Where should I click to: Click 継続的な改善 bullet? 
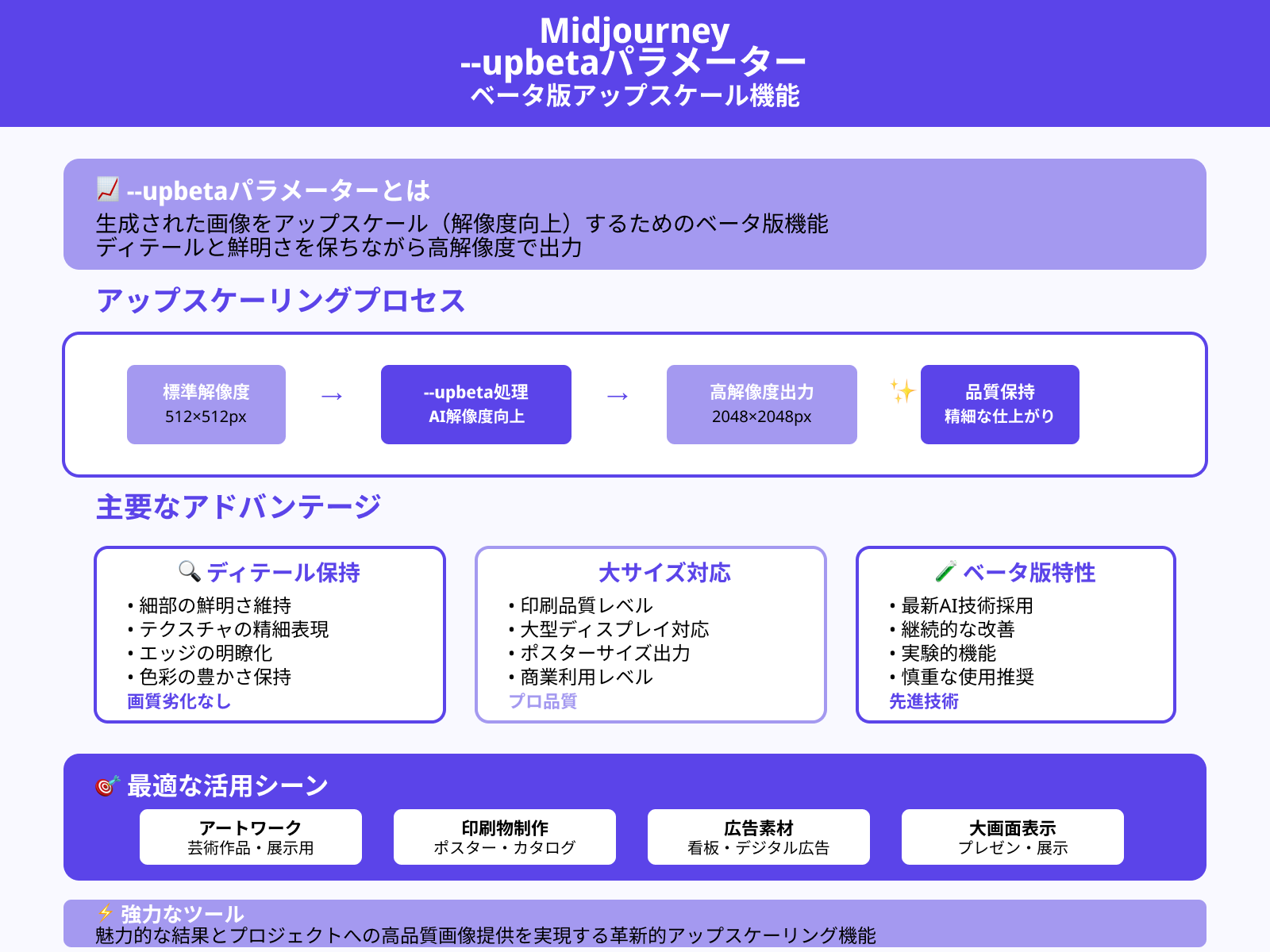(x=952, y=630)
